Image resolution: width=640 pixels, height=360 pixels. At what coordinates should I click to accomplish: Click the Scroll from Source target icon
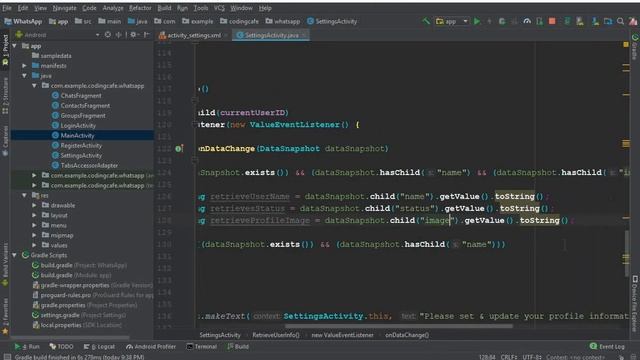pos(108,35)
